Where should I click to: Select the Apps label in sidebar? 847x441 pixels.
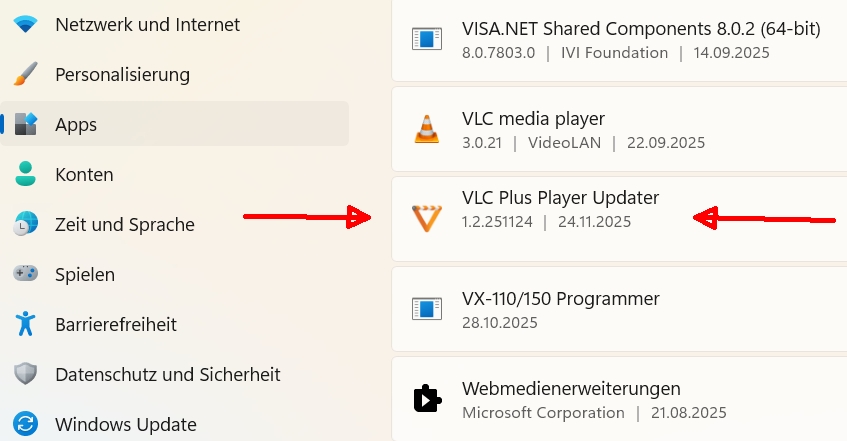pyautogui.click(x=76, y=124)
